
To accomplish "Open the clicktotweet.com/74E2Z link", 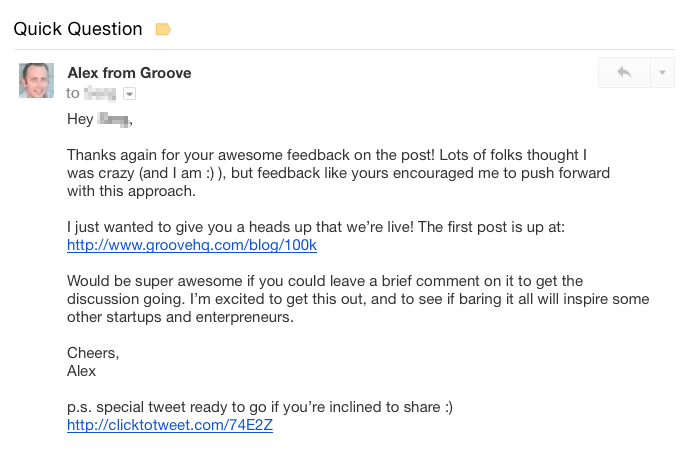I will [170, 425].
